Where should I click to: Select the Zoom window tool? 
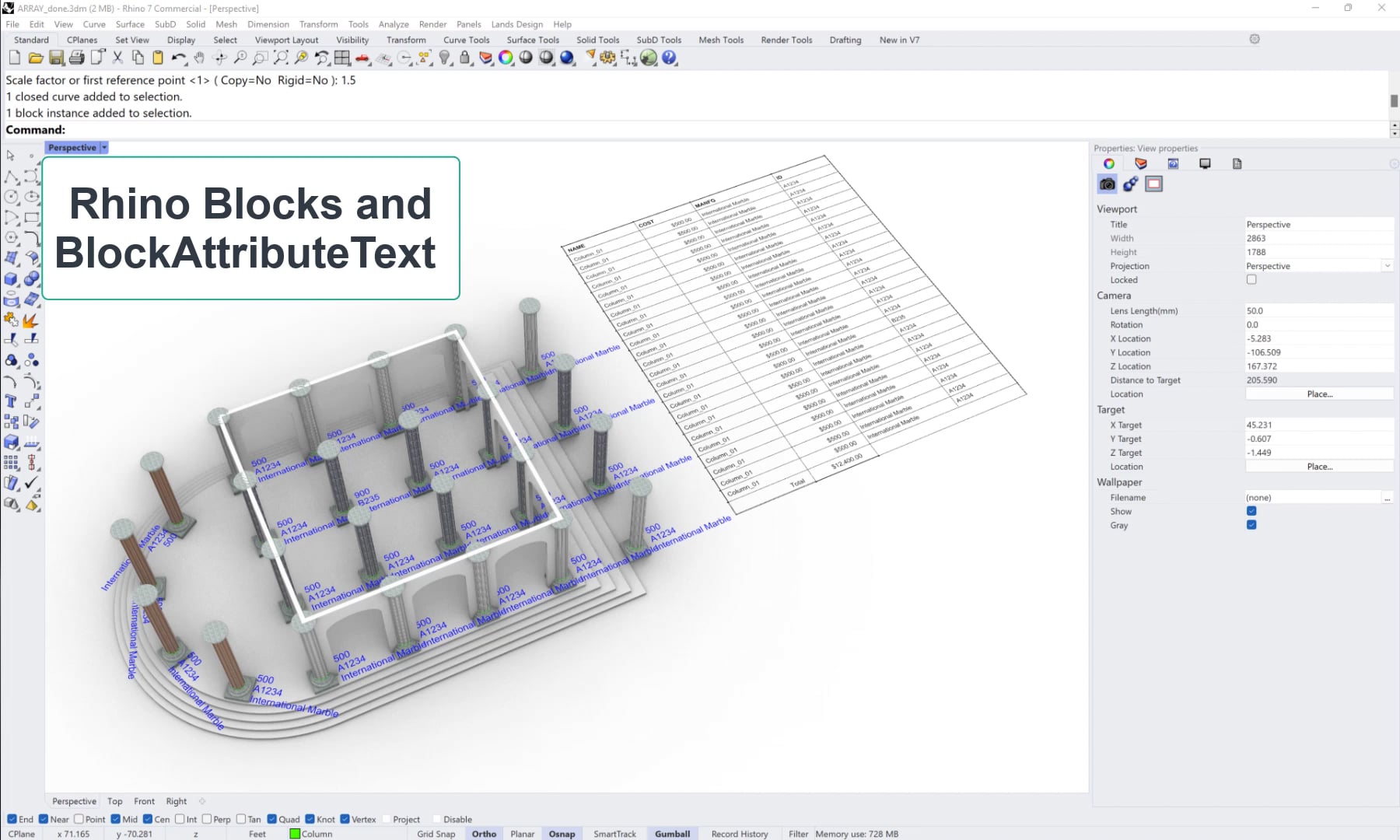tap(261, 58)
